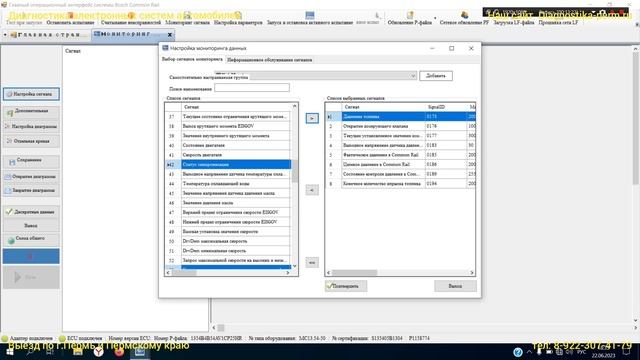Select row 46 in the signal list
Viewport: 640px width, 360px height.
228,203
